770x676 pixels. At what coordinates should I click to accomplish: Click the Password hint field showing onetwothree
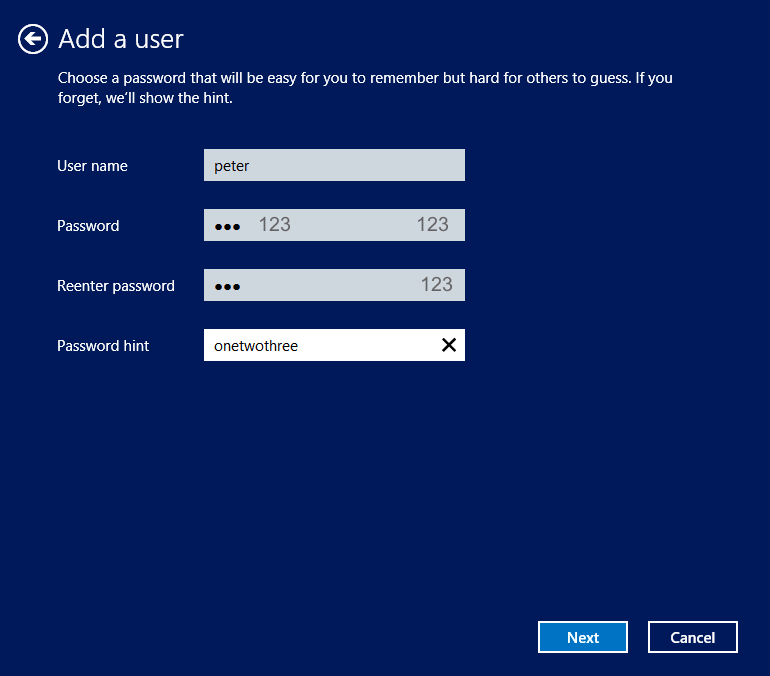(334, 345)
